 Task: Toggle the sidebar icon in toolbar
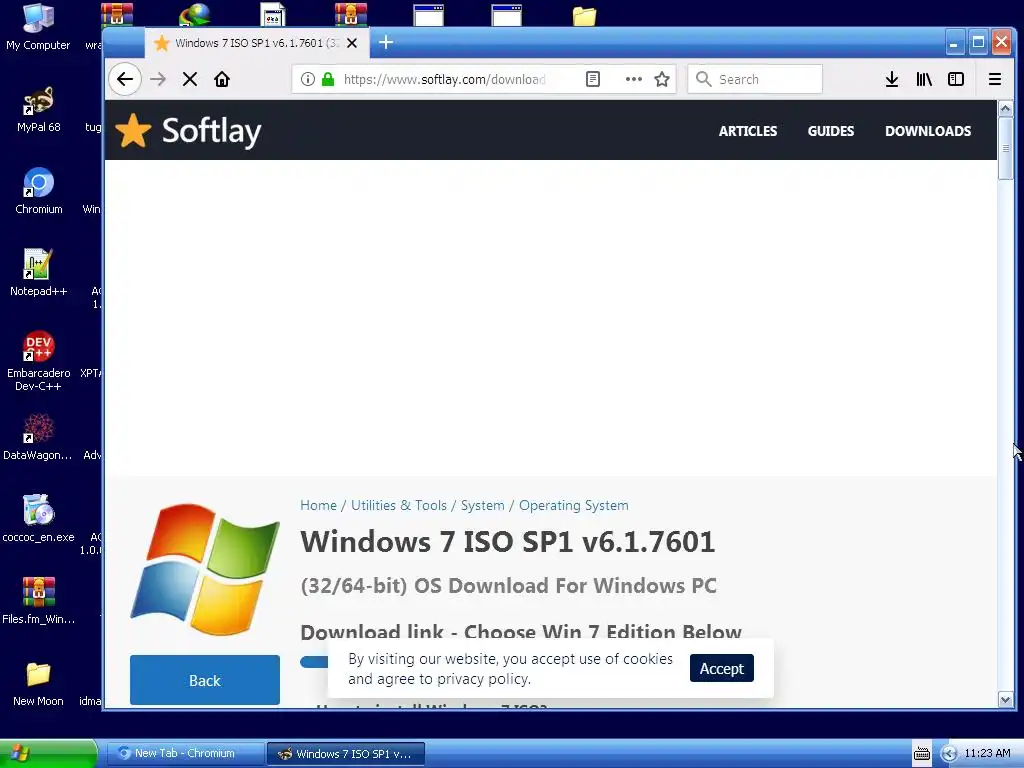click(956, 80)
